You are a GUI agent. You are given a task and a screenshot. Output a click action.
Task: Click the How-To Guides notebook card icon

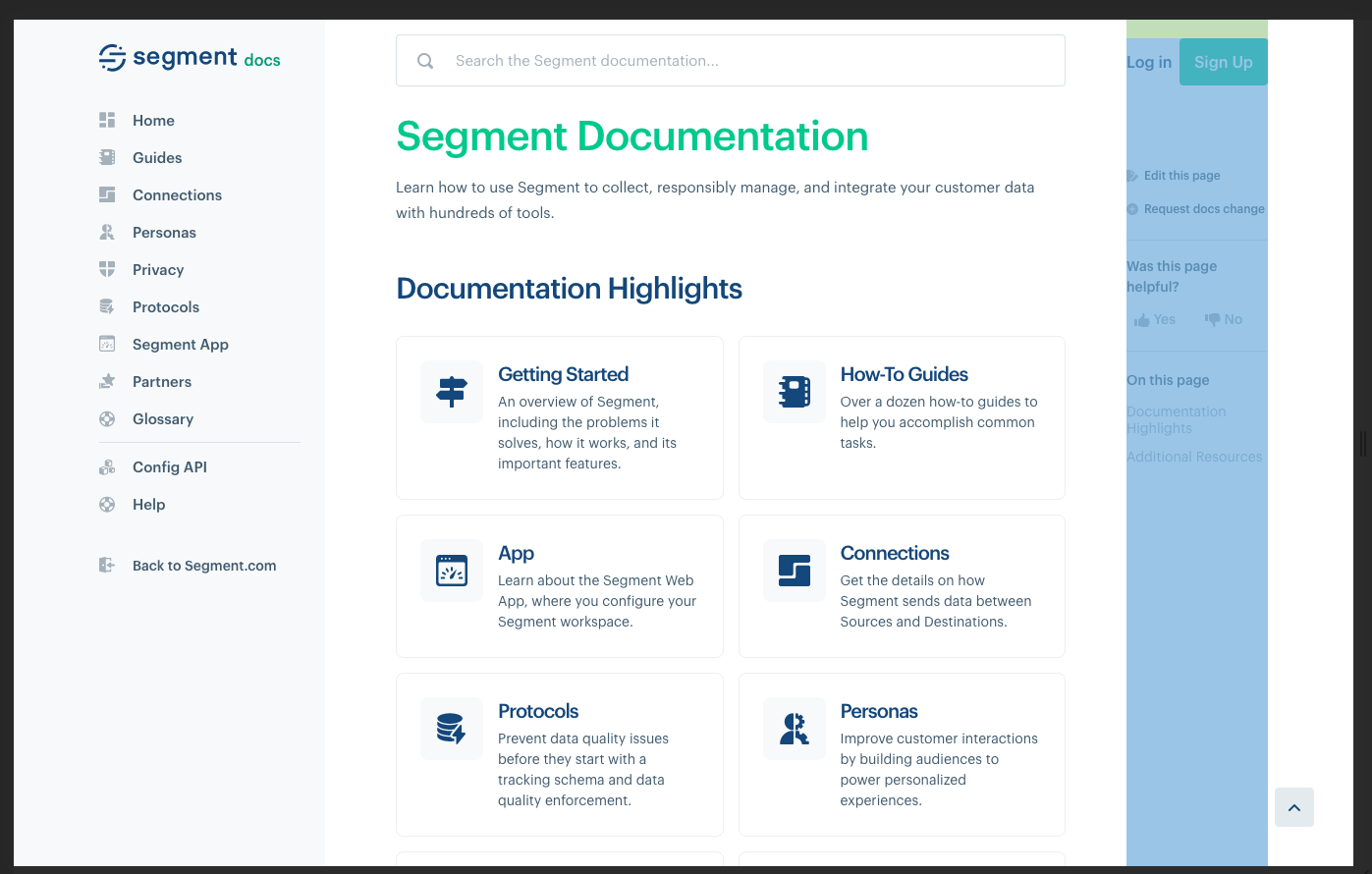point(795,392)
